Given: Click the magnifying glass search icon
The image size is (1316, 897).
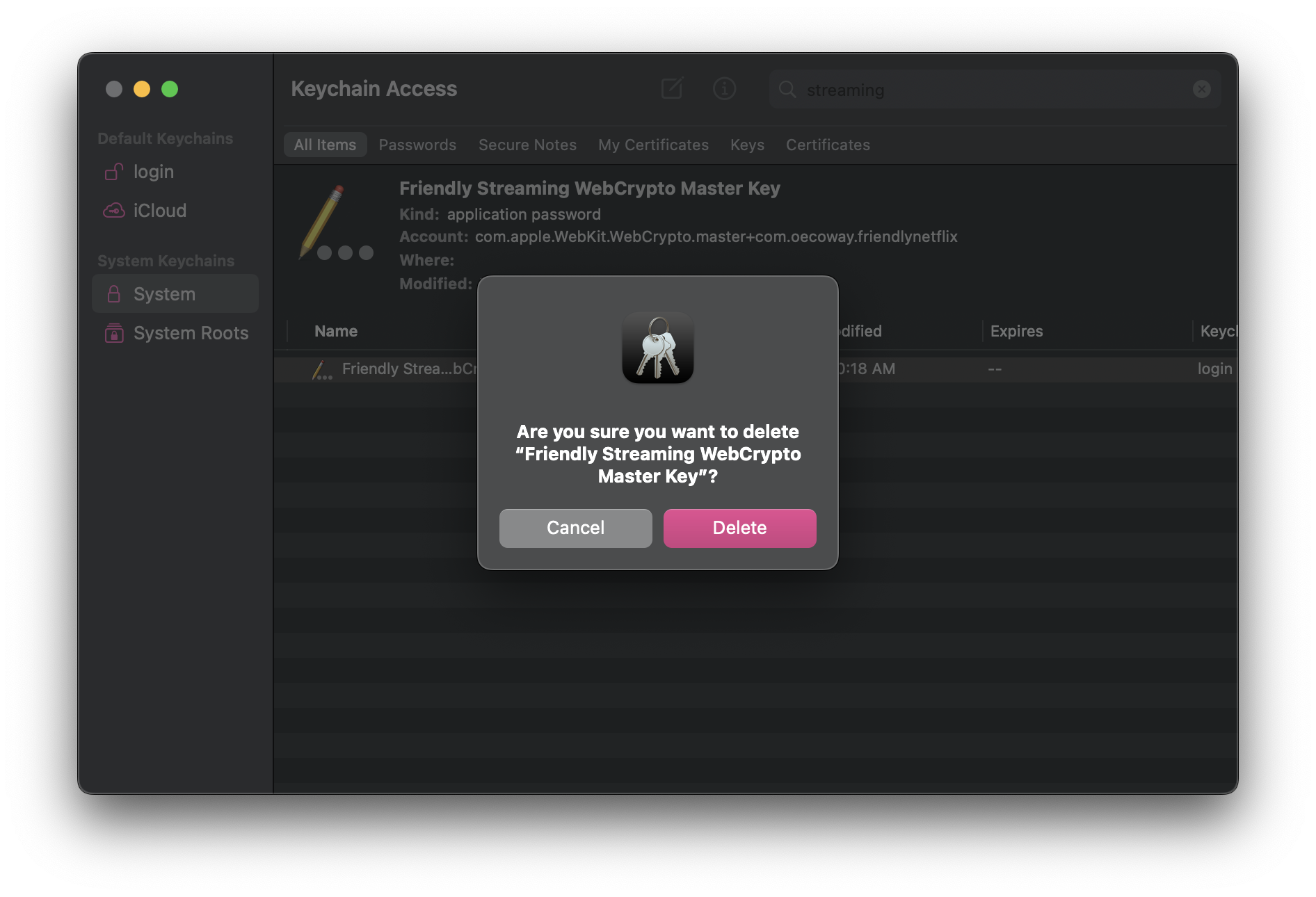Looking at the screenshot, I should [787, 89].
